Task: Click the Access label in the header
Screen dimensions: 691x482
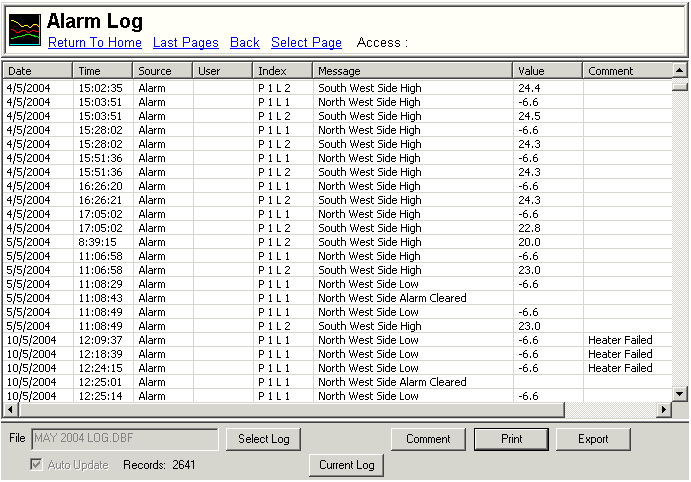Action: (x=382, y=43)
